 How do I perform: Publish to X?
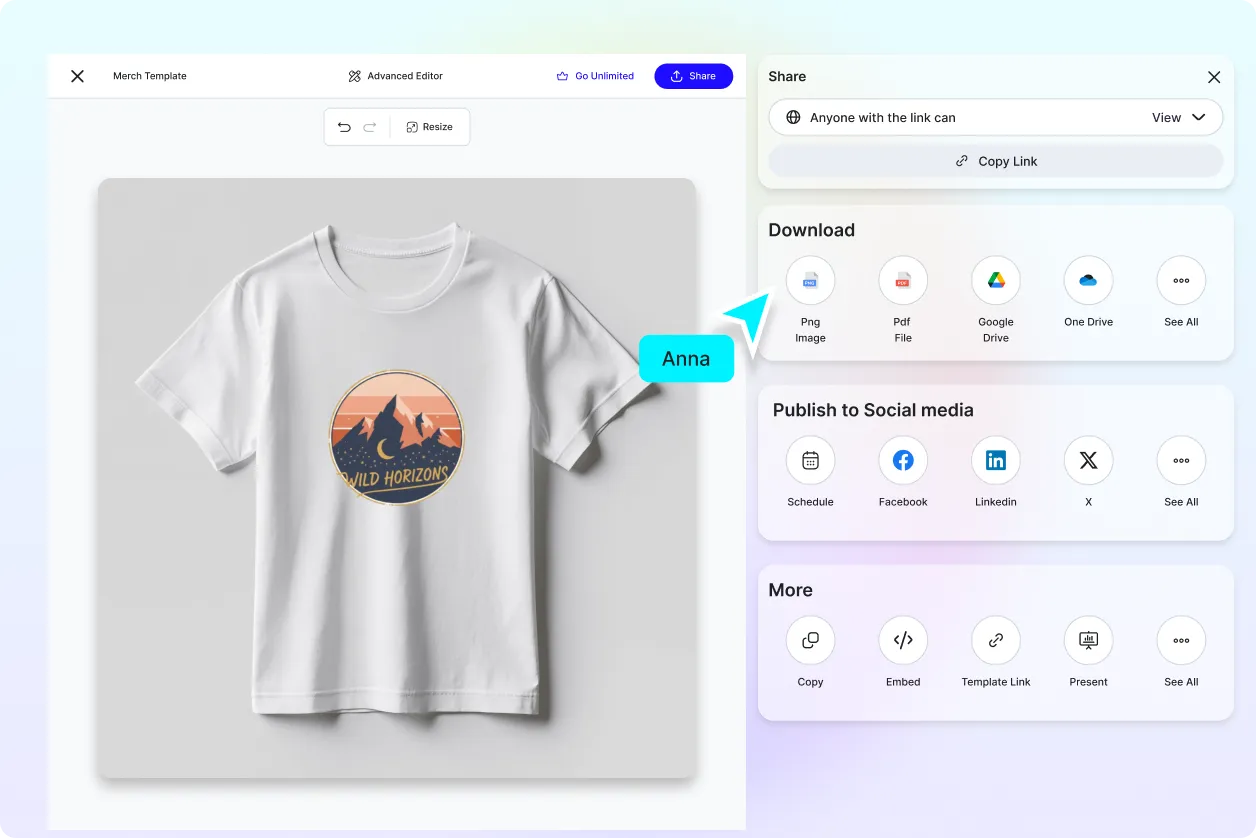(x=1088, y=460)
